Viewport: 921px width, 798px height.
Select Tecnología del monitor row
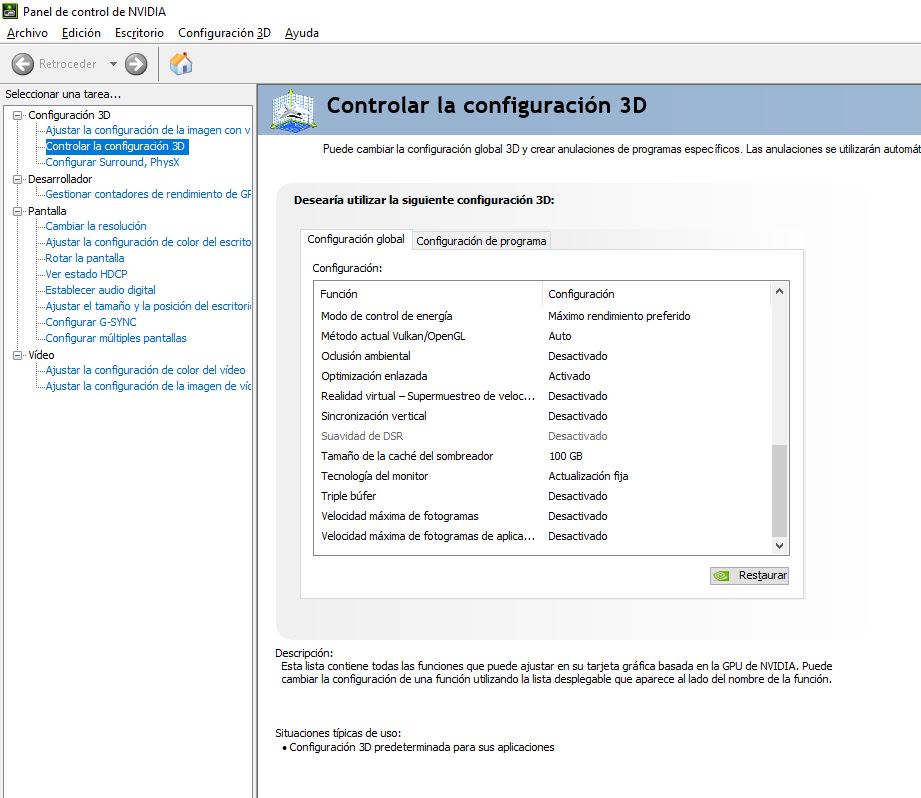[x=544, y=476]
